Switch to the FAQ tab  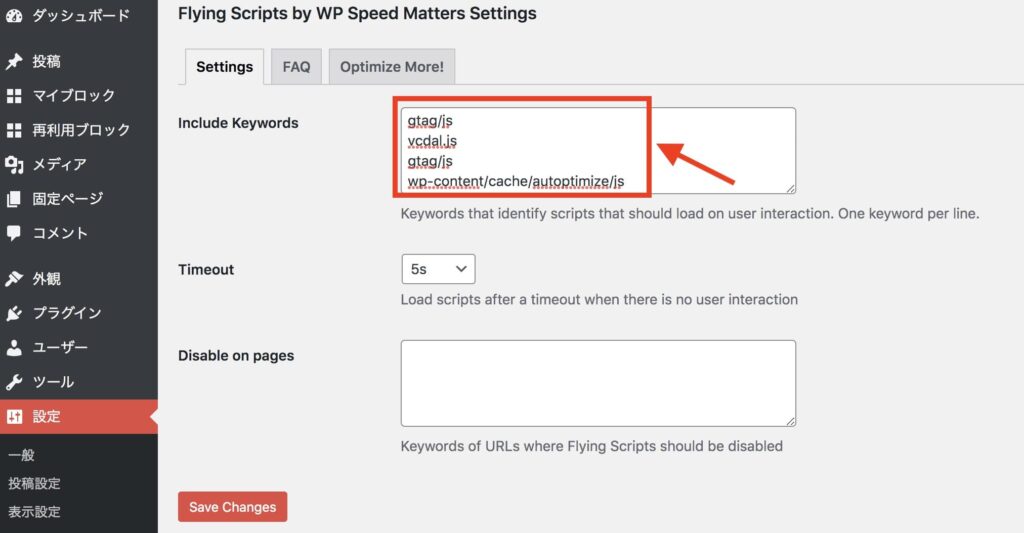[296, 67]
